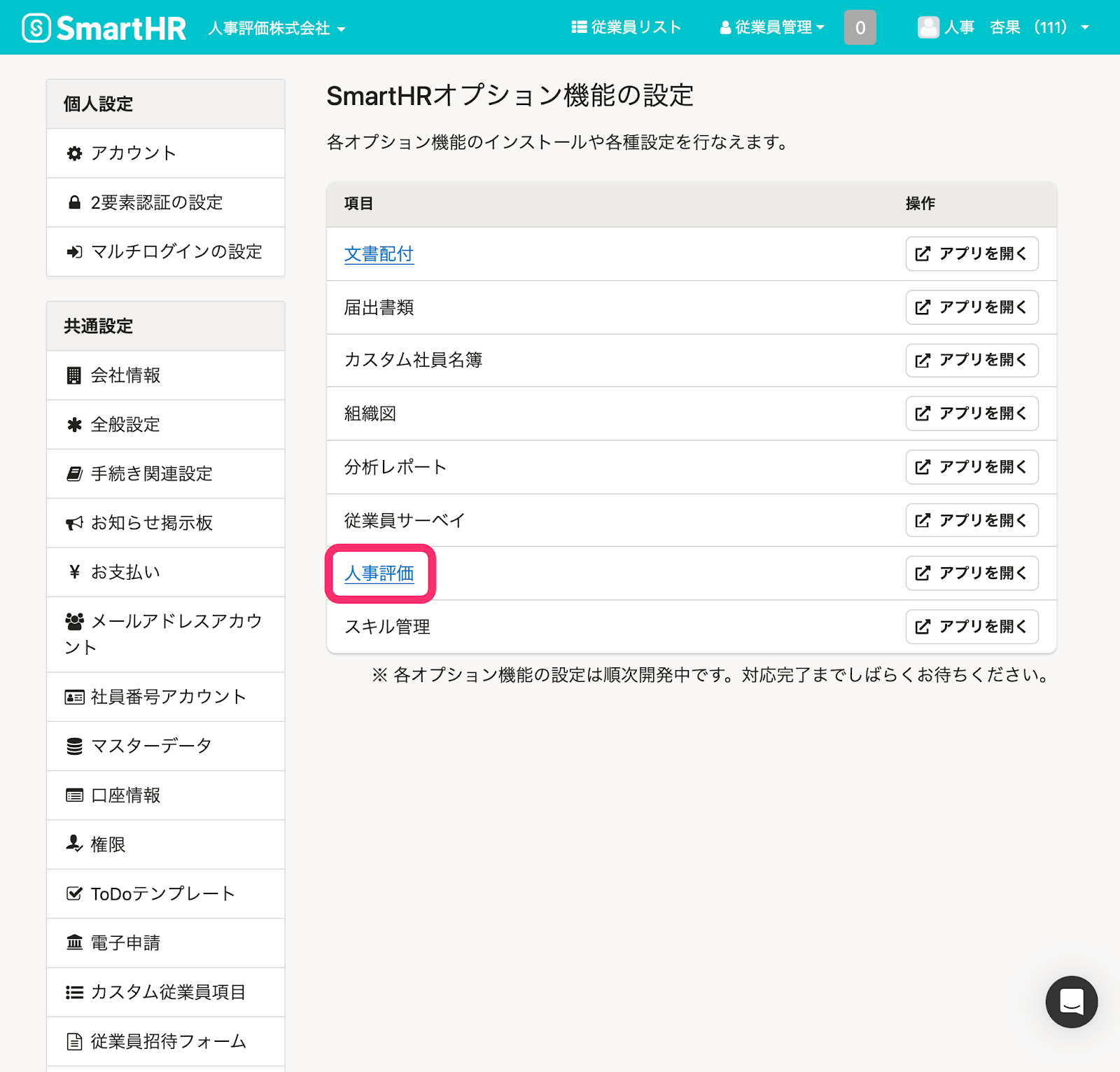Go to お知らせ掲示板 in the sidebar

pos(166,522)
